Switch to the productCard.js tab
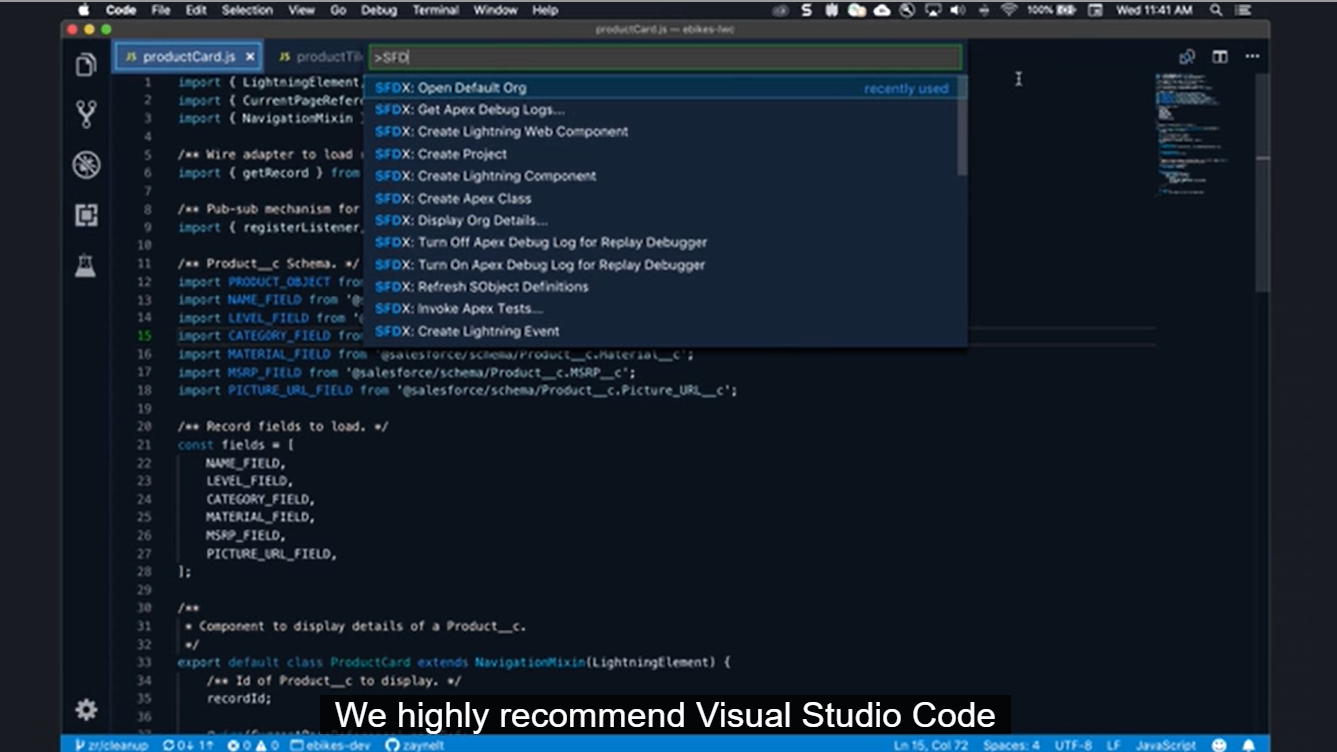Image resolution: width=1337 pixels, height=752 pixels. point(190,57)
